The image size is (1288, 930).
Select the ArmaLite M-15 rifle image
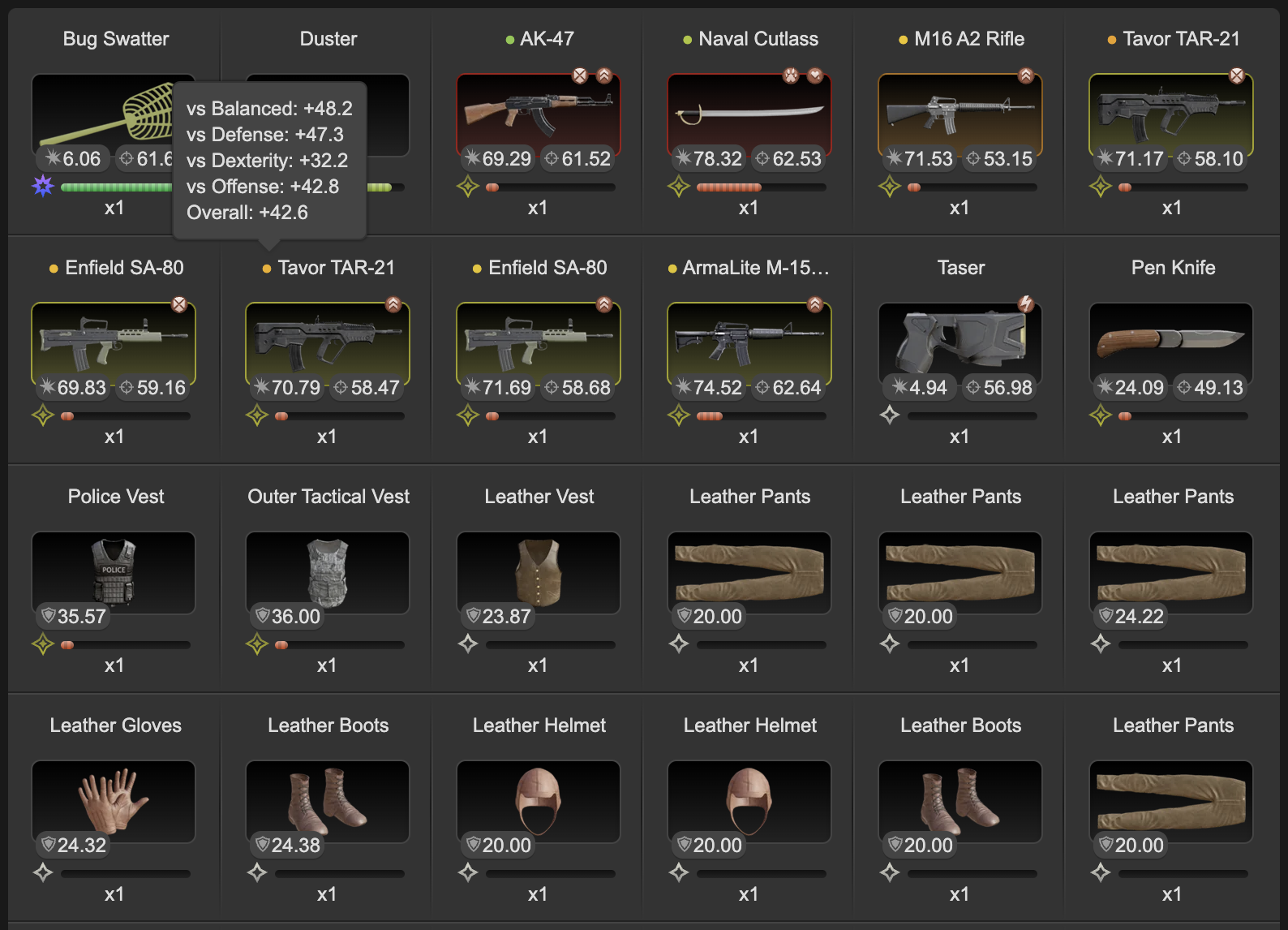[x=749, y=343]
